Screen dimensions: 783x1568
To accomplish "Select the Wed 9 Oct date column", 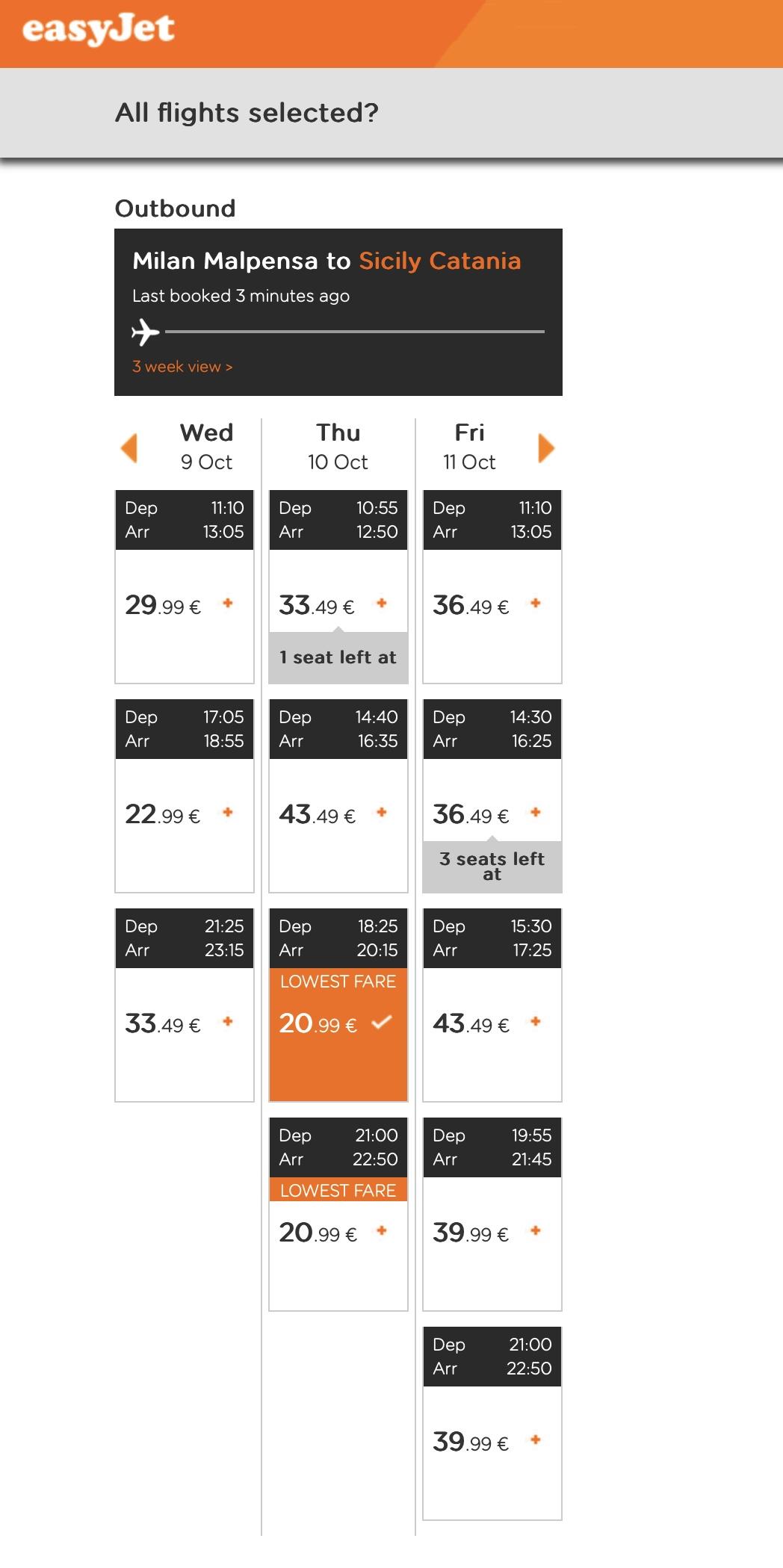I will (206, 447).
